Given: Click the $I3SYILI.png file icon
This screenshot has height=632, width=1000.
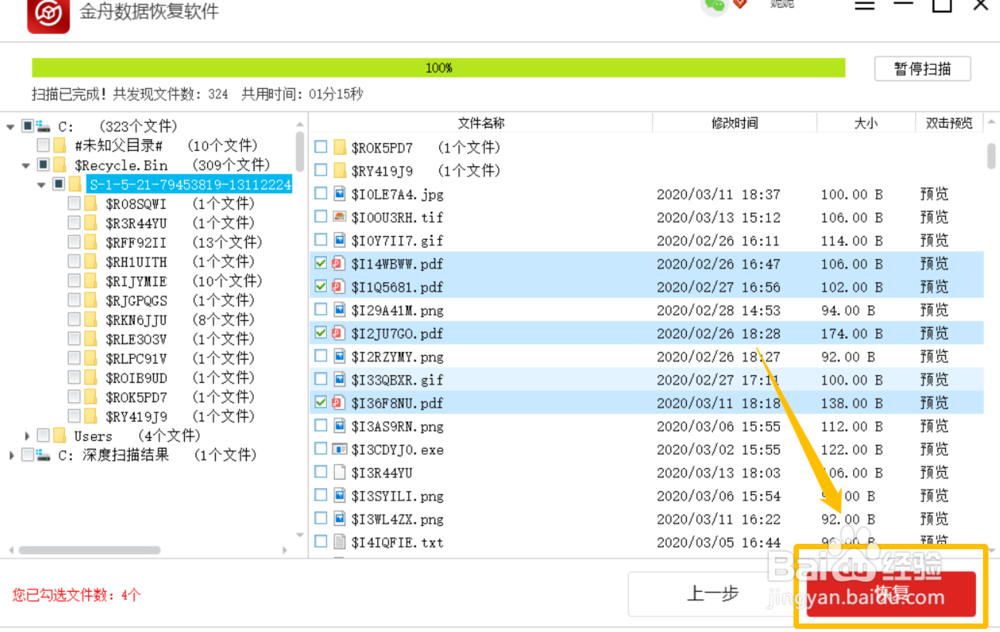Looking at the screenshot, I should pos(339,496).
